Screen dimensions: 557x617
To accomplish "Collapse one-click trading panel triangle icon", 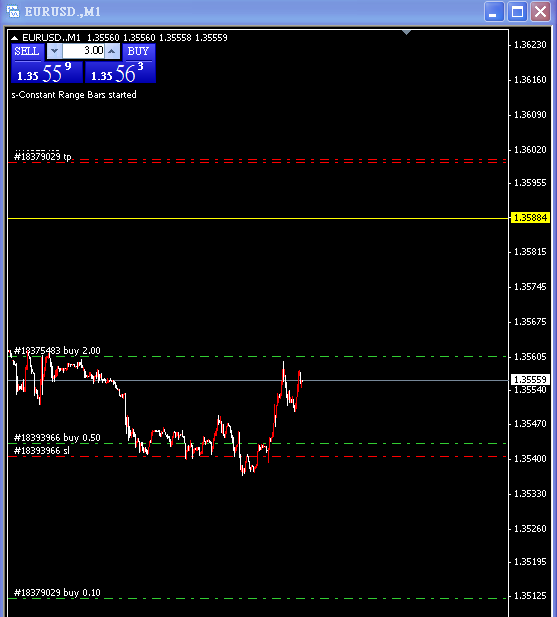I will click(15, 38).
